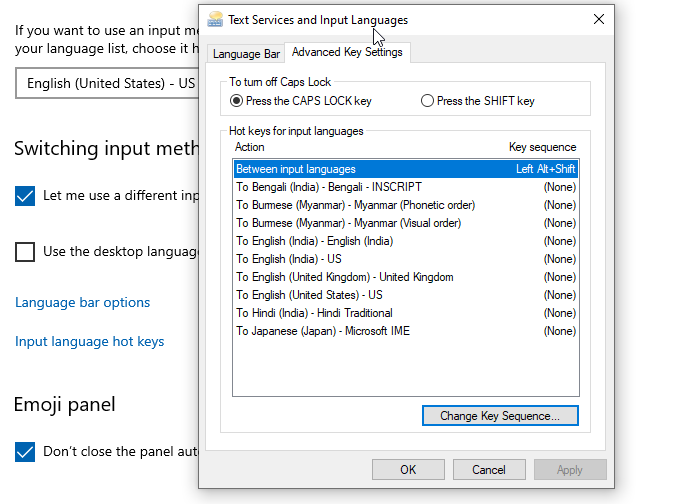Select Press the CAPS LOCK key option
The width and height of the screenshot is (700, 504).
(236, 101)
